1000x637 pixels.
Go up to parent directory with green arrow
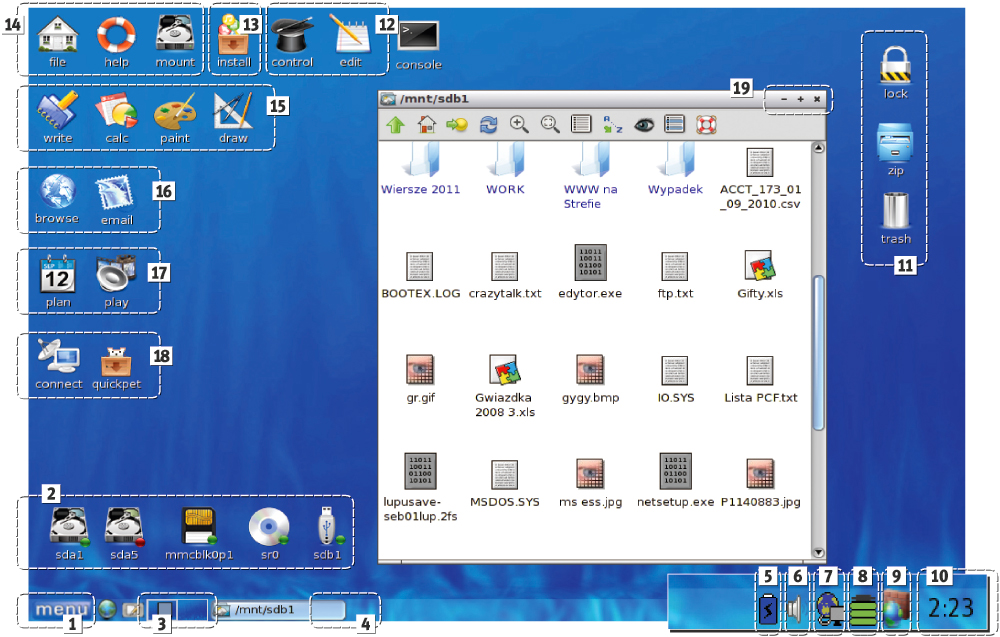[x=396, y=123]
